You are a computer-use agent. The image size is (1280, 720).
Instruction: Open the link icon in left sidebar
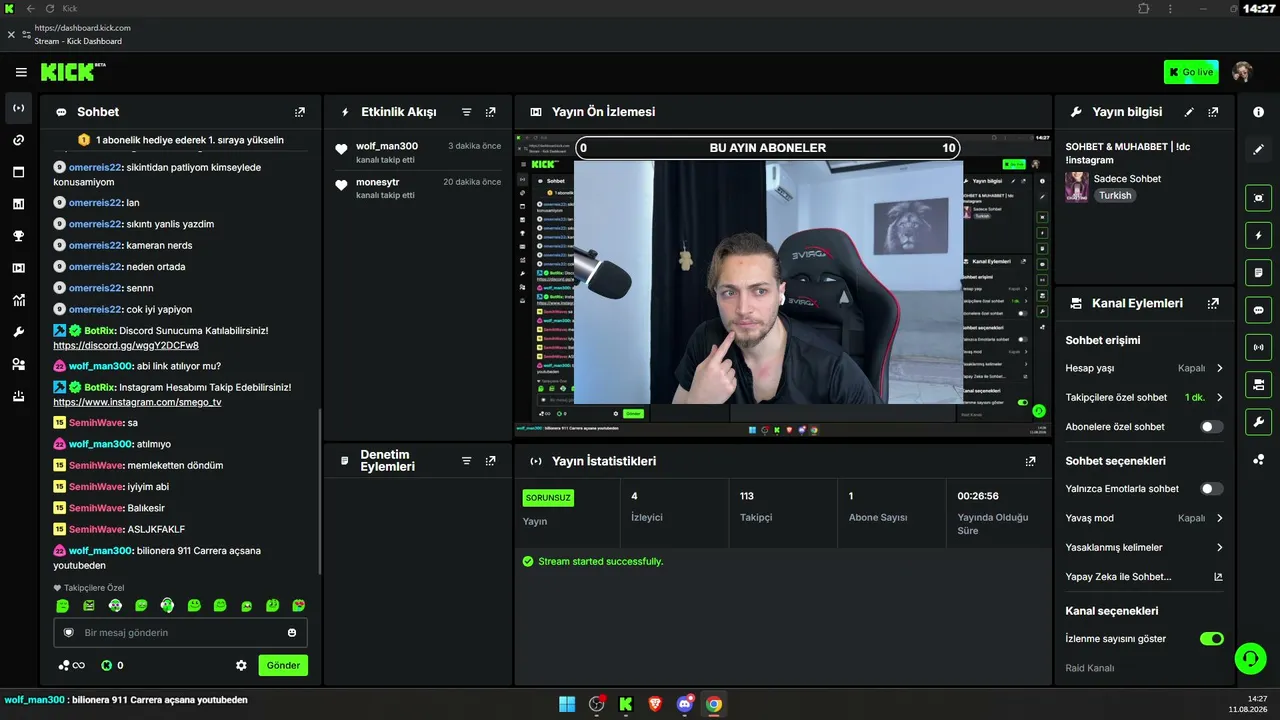(18, 140)
